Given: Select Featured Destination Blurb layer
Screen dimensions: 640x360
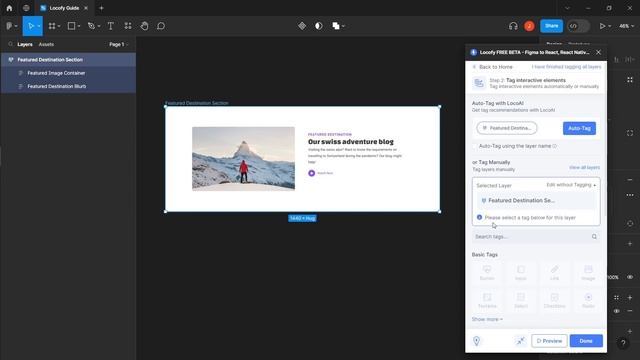Looking at the screenshot, I should pyautogui.click(x=68, y=87).
